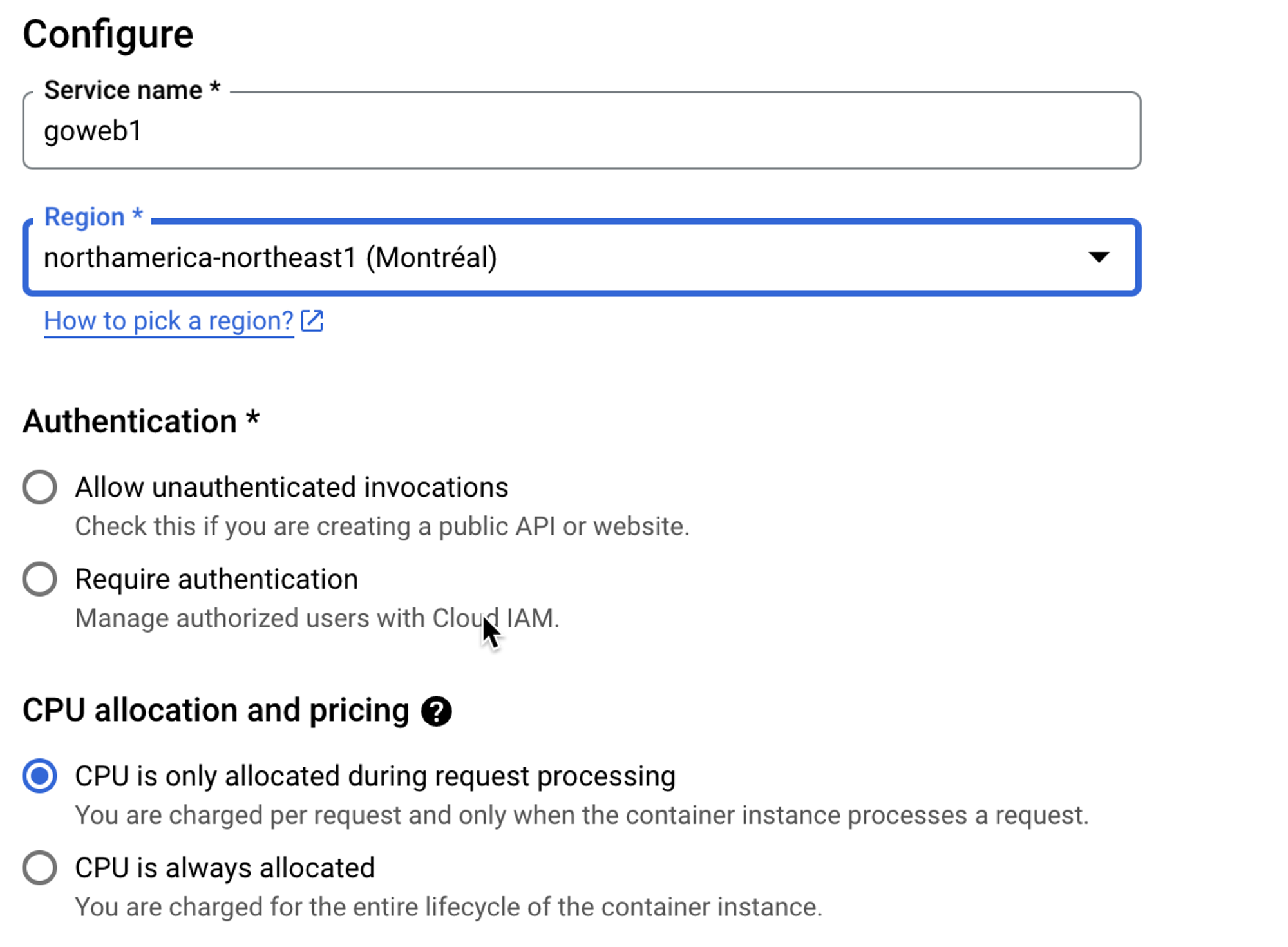Click the Allow unauthenticated invocations label text
This screenshot has width=1288, height=947.
click(291, 488)
